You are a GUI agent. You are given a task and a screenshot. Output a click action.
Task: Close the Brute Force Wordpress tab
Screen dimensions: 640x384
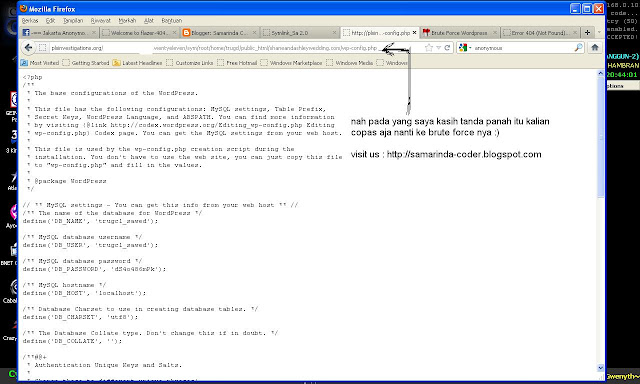pyautogui.click(x=495, y=33)
